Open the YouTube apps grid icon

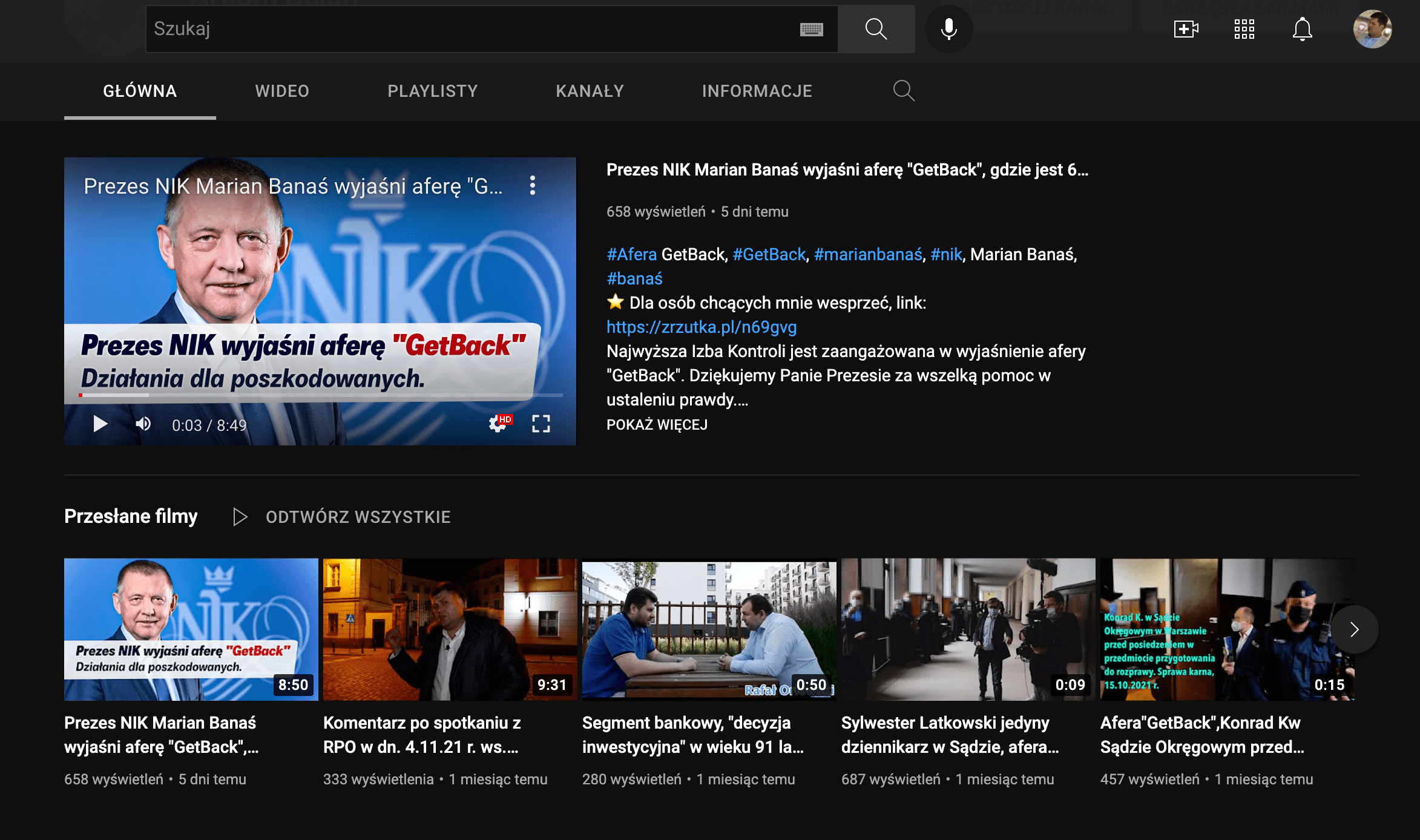(1244, 28)
